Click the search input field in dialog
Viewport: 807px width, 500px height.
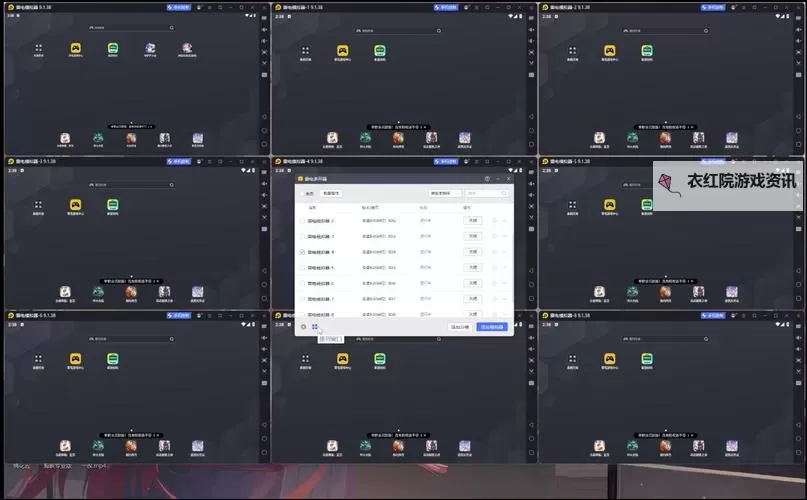tap(485, 193)
